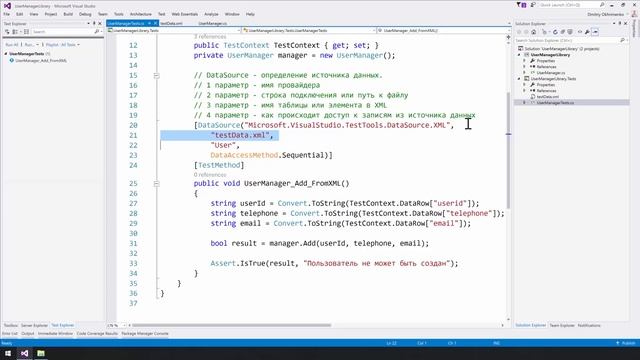Click the Visual Studio logo in title bar
The width and height of the screenshot is (640, 360).
(7, 6)
